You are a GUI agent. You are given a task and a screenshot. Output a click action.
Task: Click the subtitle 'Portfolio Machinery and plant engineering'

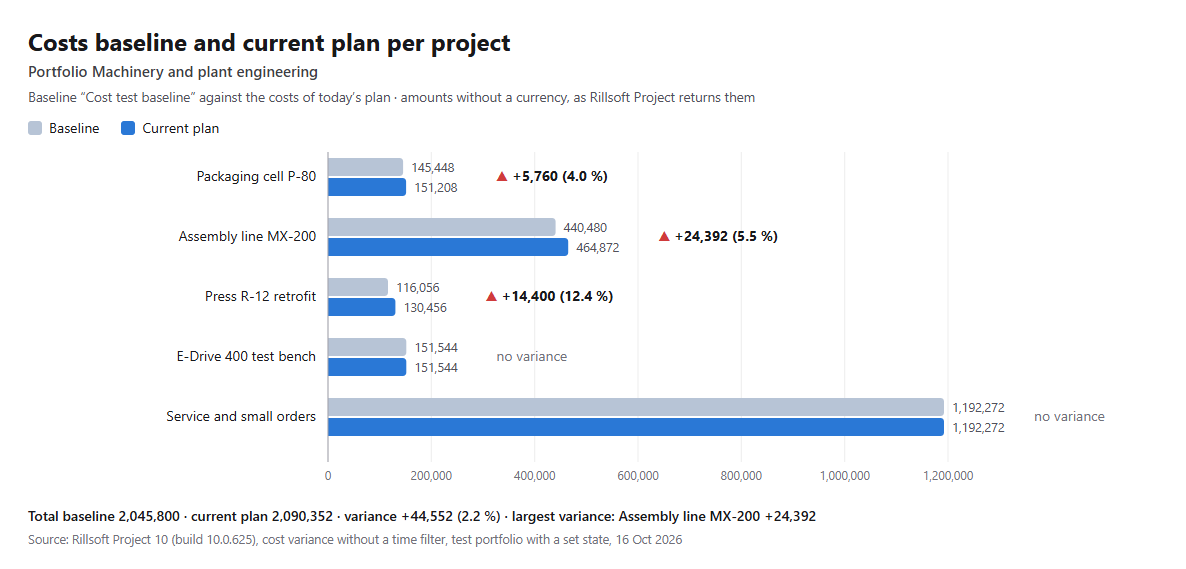coord(172,73)
